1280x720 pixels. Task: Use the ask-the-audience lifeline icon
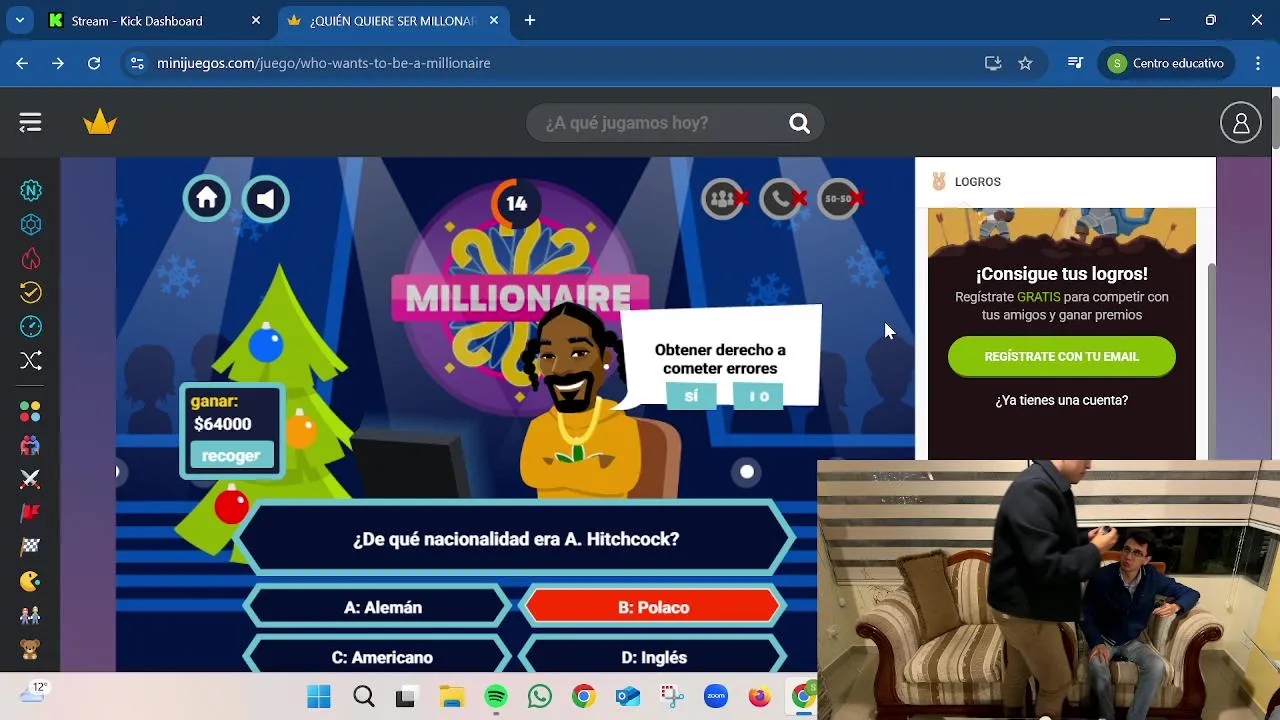[723, 199]
